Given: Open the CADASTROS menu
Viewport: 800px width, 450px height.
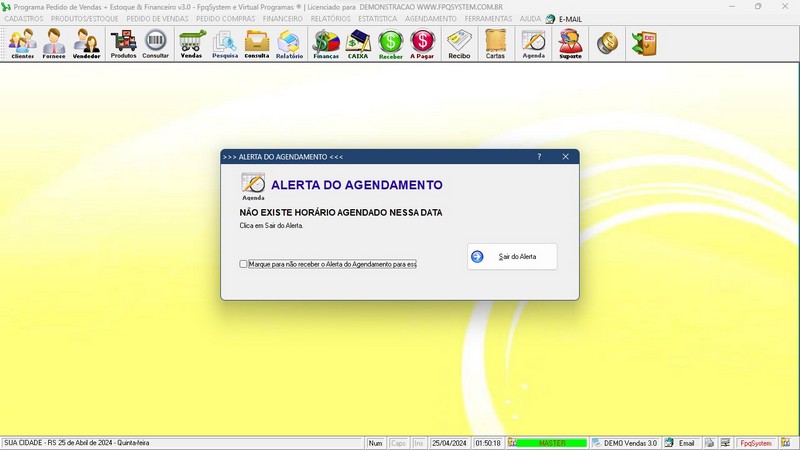Looking at the screenshot, I should [x=23, y=19].
